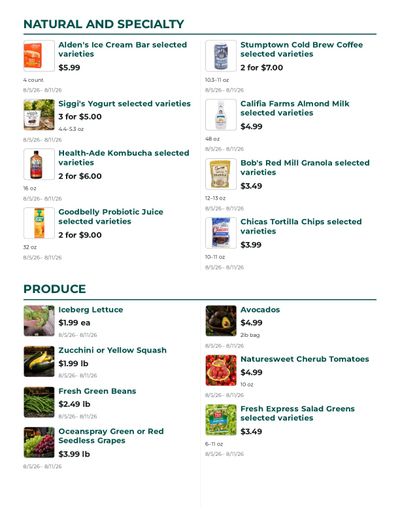Click the Zucchini or Yellow Squash title
400x518 pixels.
112,350
